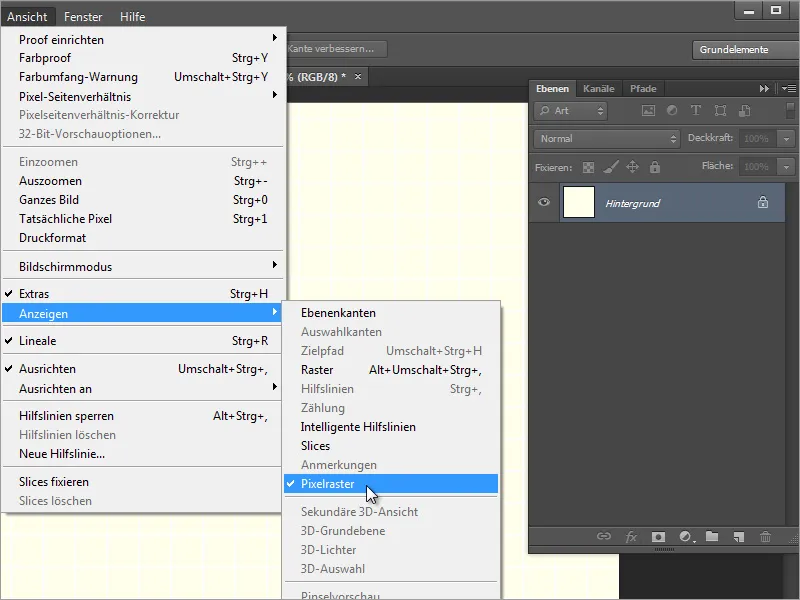Create a new layer icon
Screen dimensions: 800x600
click(x=738, y=537)
